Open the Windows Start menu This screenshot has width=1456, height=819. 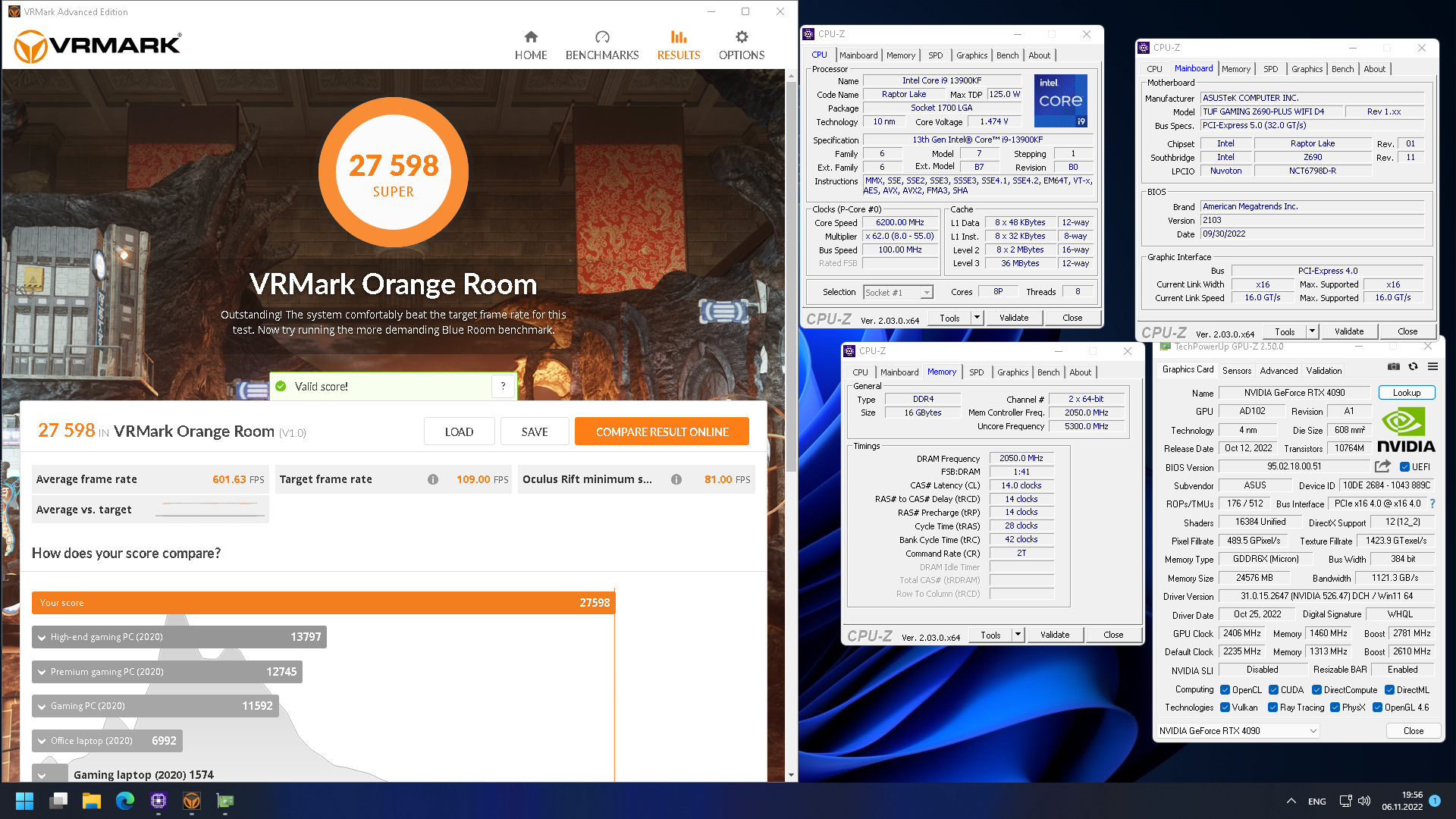[24, 801]
